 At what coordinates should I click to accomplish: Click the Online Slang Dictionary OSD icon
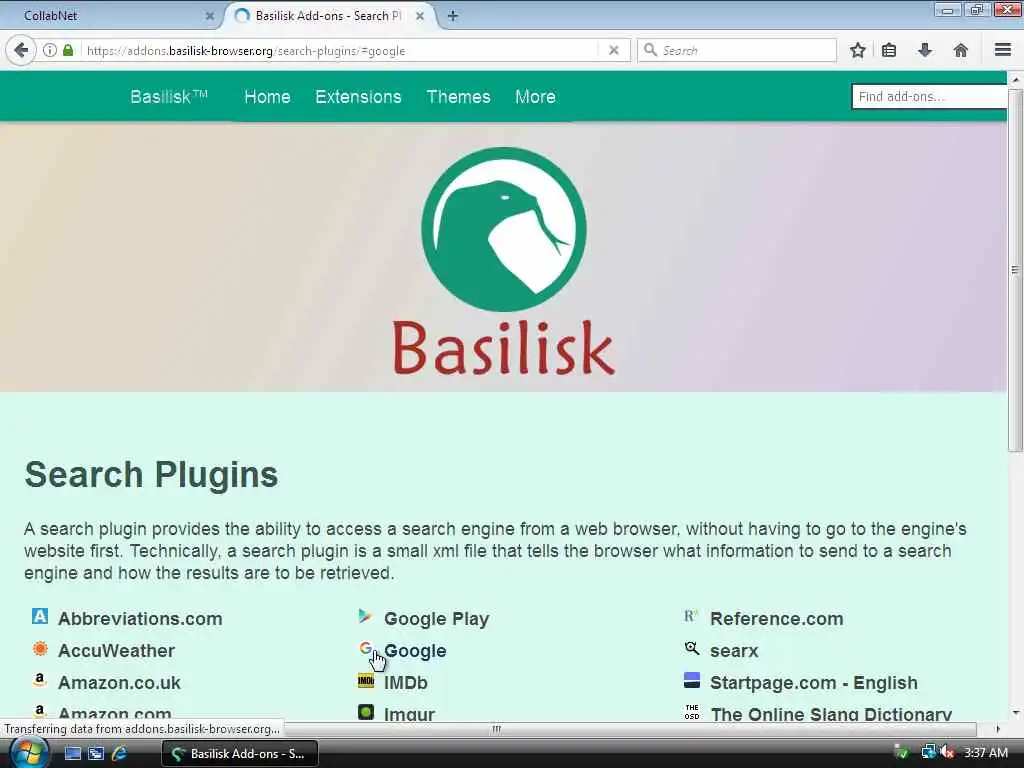[x=692, y=712]
